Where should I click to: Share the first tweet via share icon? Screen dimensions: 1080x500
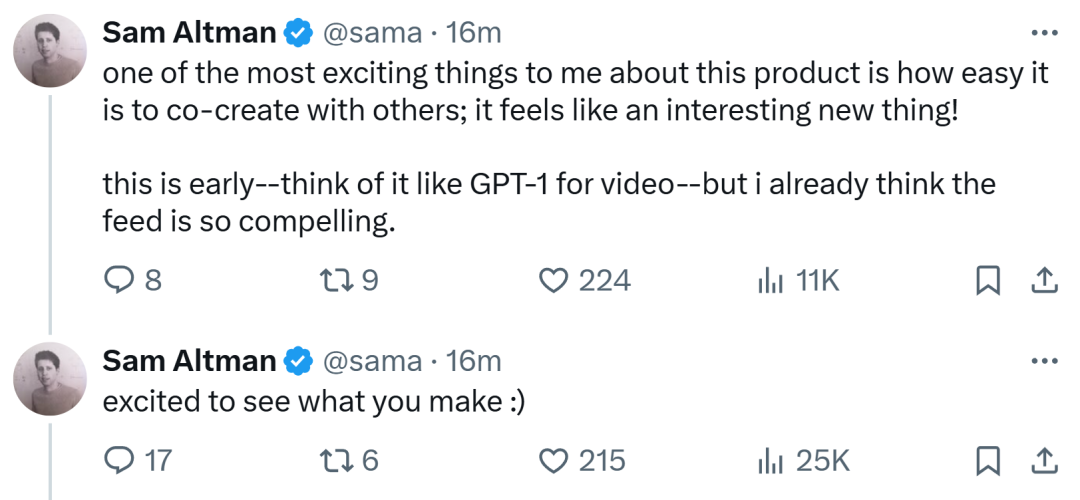tap(1044, 281)
